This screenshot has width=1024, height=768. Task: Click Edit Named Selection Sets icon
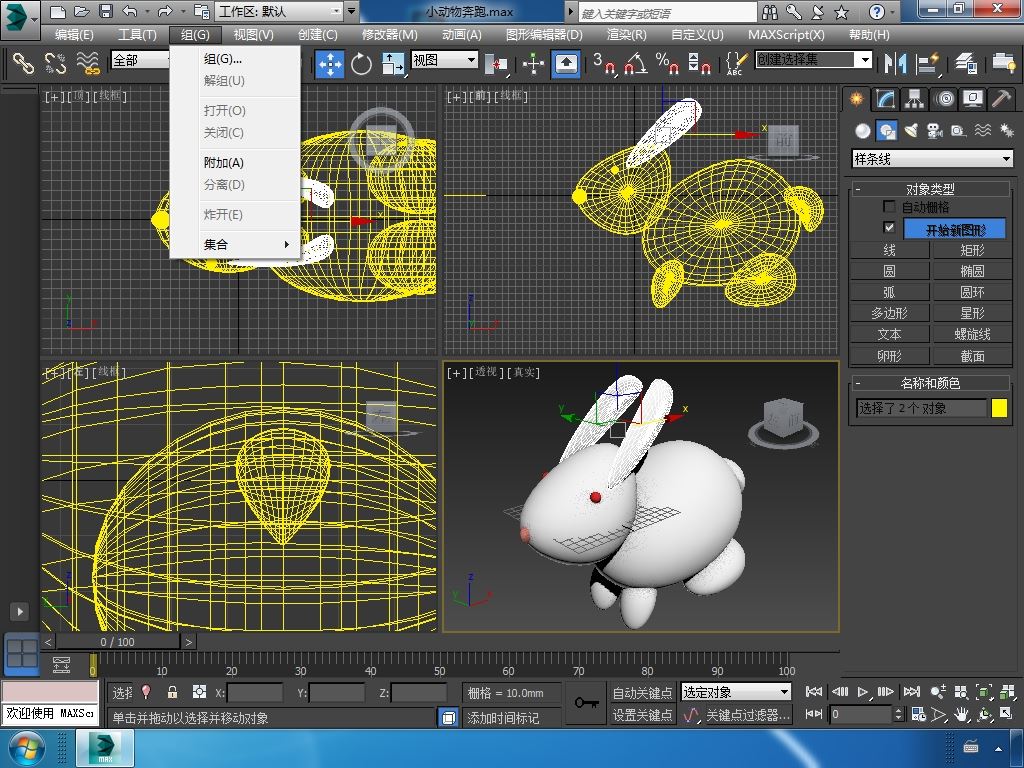736,63
